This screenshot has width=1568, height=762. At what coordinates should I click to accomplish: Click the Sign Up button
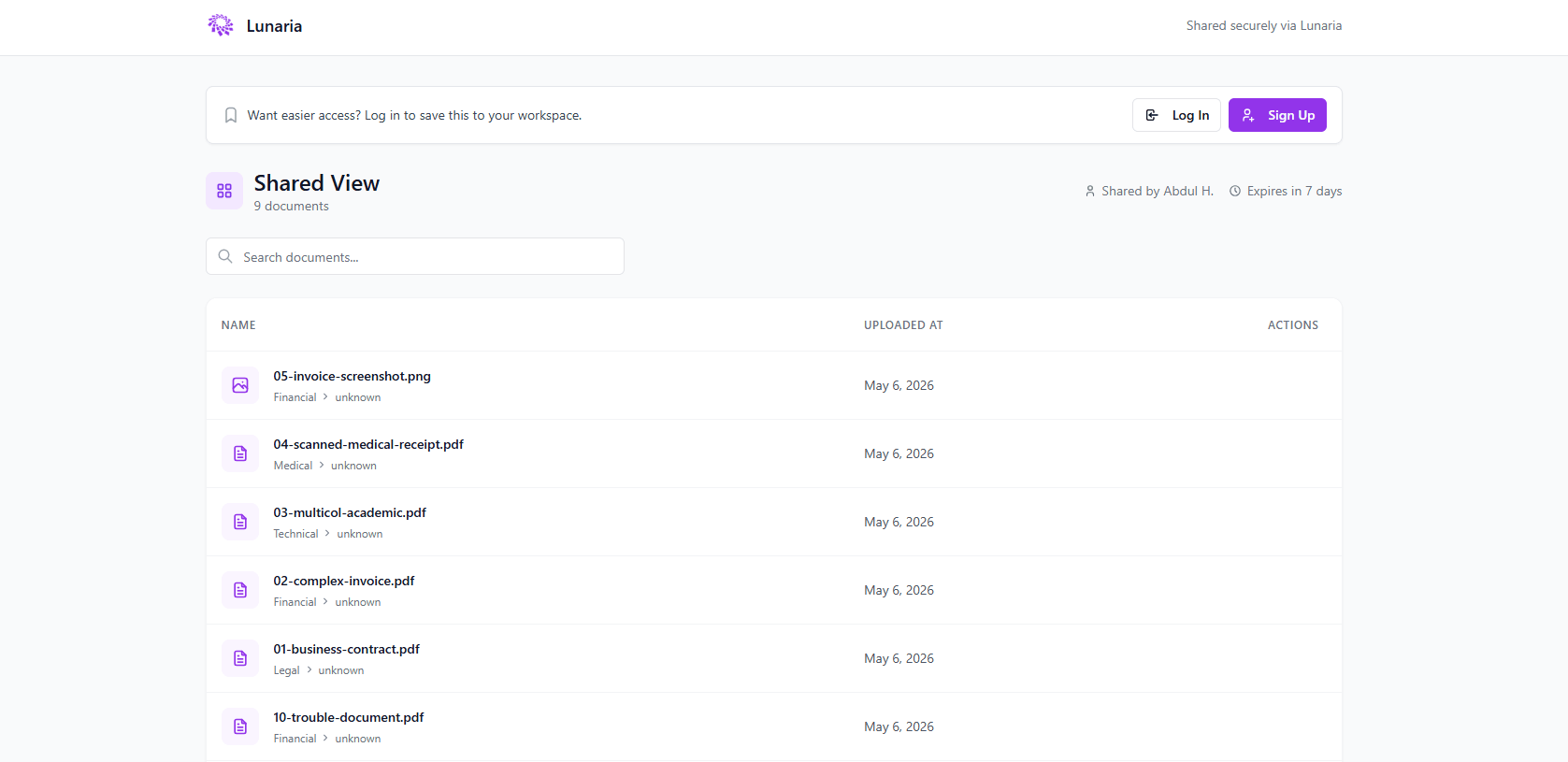click(1277, 115)
